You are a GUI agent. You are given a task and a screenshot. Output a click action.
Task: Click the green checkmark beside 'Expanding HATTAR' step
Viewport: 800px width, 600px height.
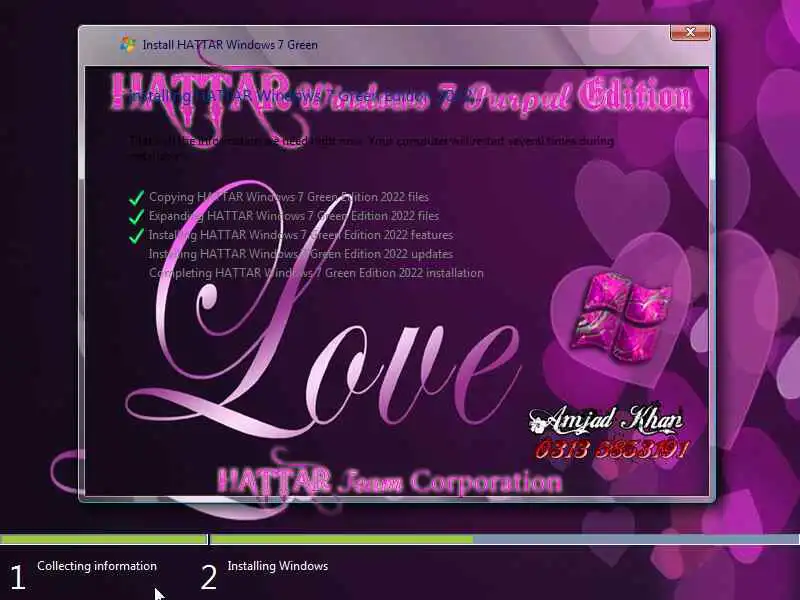tap(136, 216)
